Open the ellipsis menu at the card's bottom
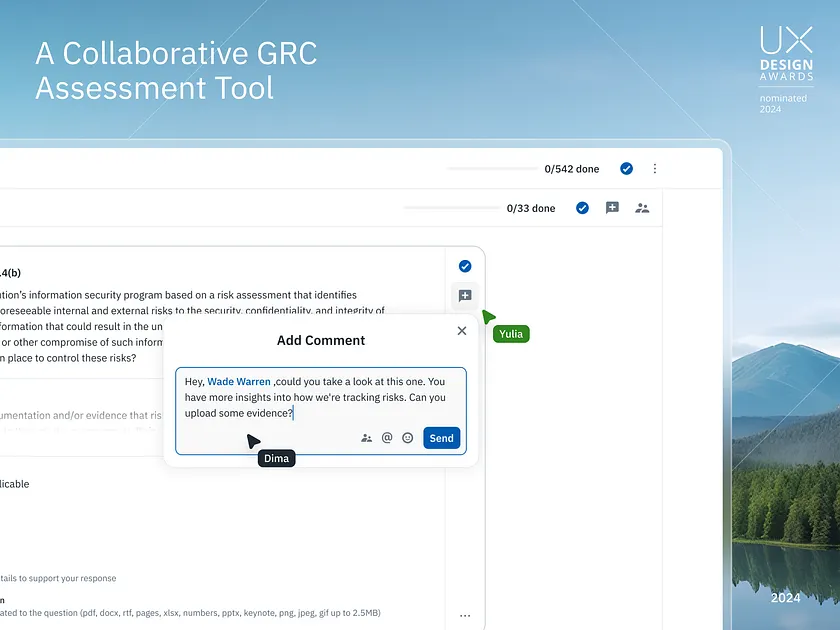 click(x=465, y=616)
